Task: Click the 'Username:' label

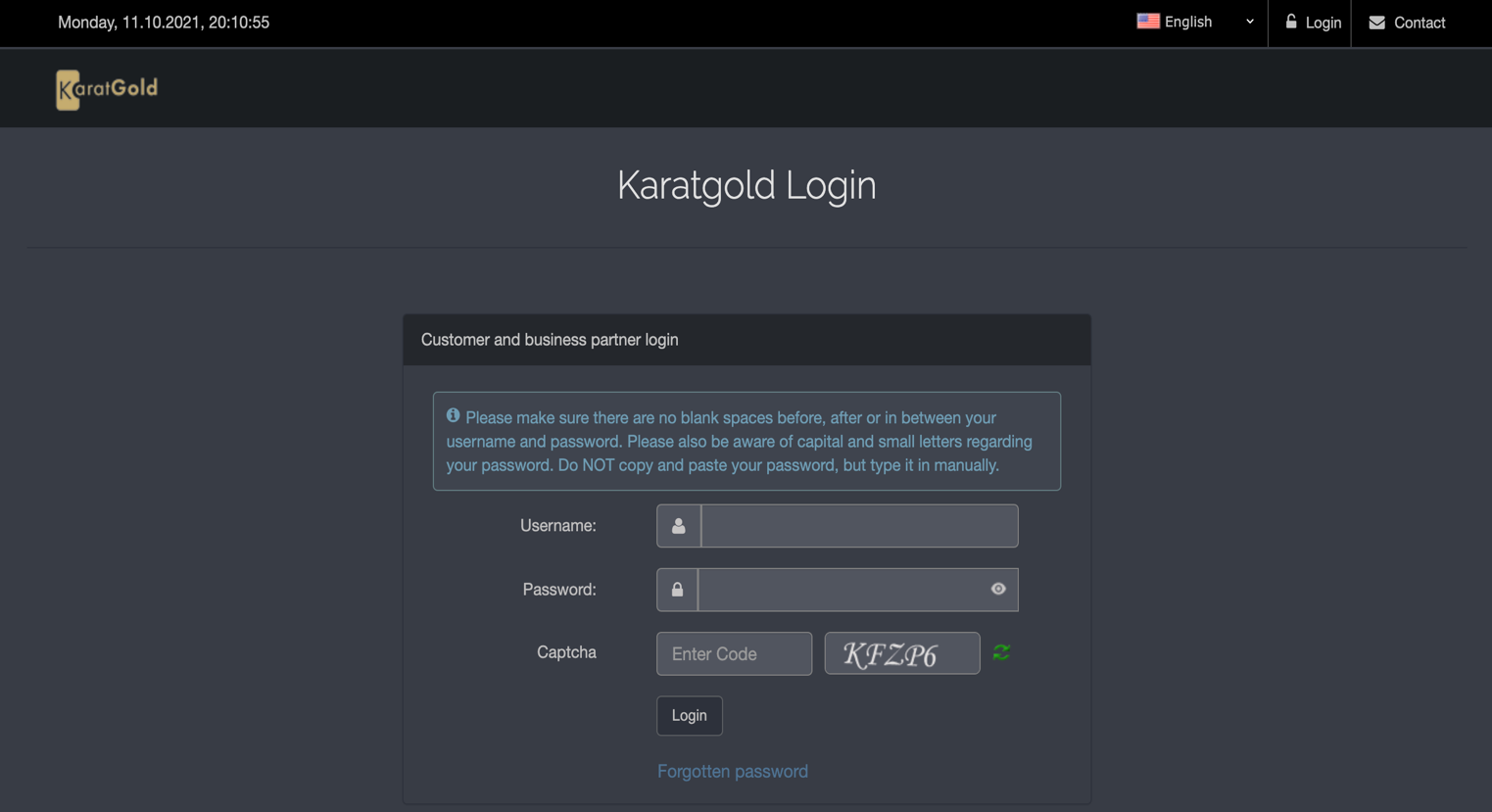Action: [558, 525]
